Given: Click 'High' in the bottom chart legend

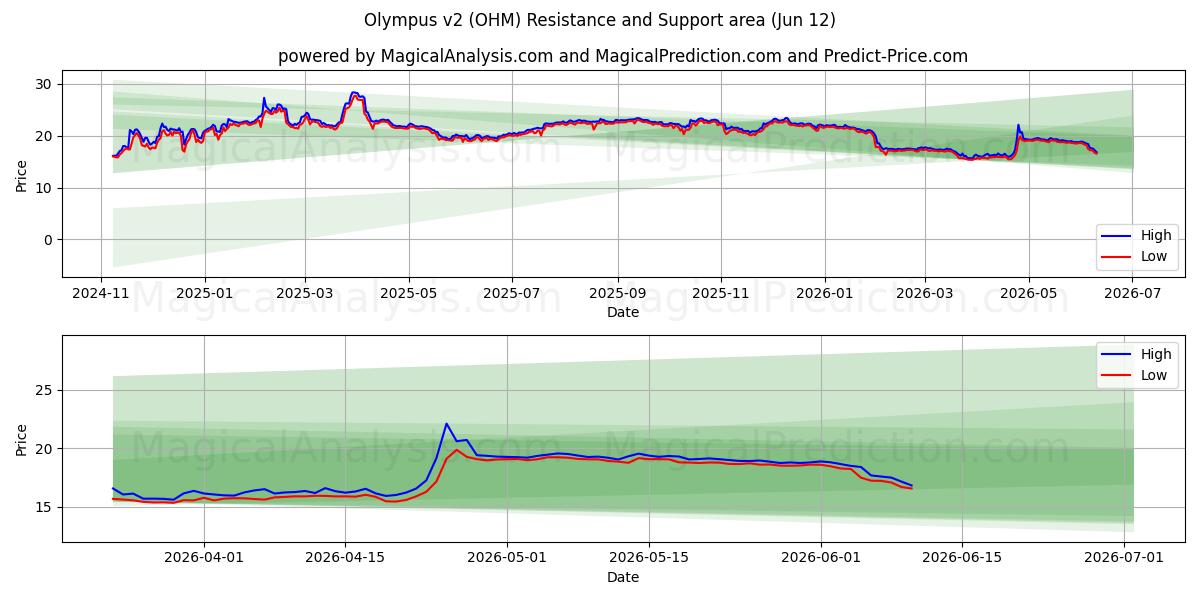Looking at the screenshot, I should tap(1155, 354).
